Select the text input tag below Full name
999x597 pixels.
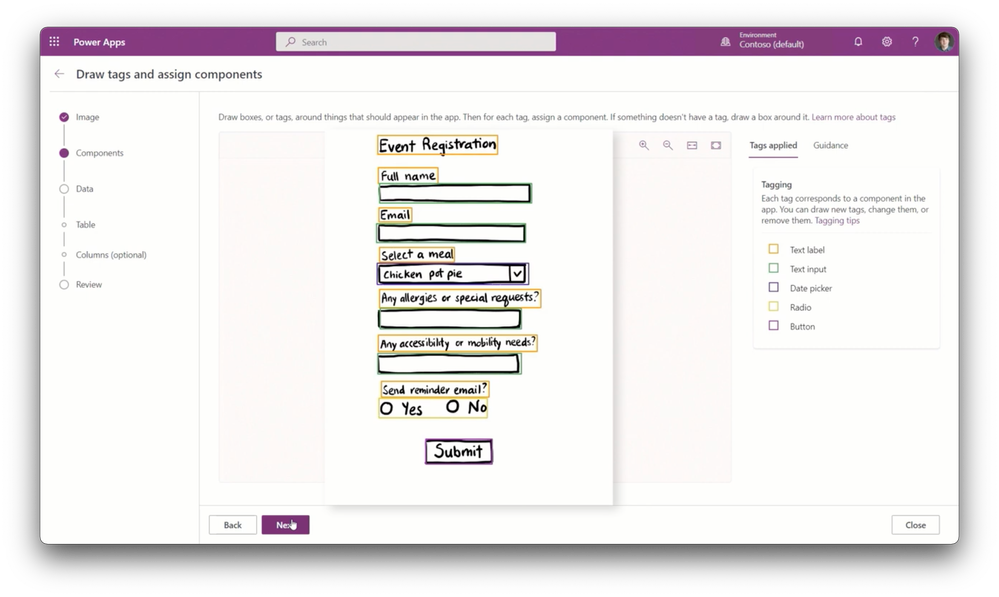(455, 193)
